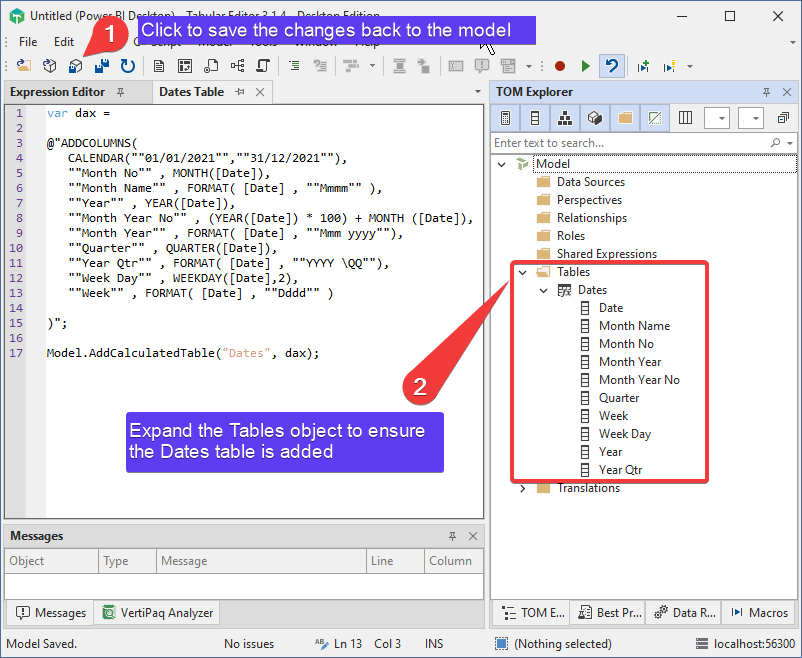Click the open model from database cube icon
The height and width of the screenshot is (658, 802).
click(x=50, y=65)
